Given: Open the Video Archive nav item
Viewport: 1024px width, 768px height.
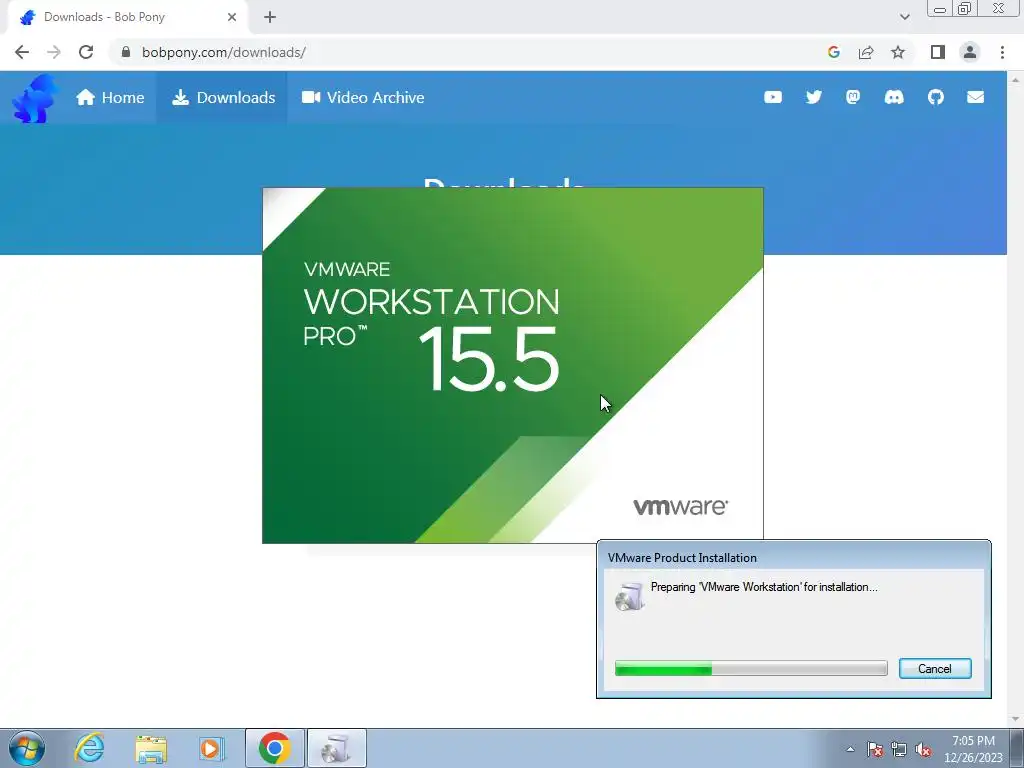Looking at the screenshot, I should pyautogui.click(x=363, y=97).
